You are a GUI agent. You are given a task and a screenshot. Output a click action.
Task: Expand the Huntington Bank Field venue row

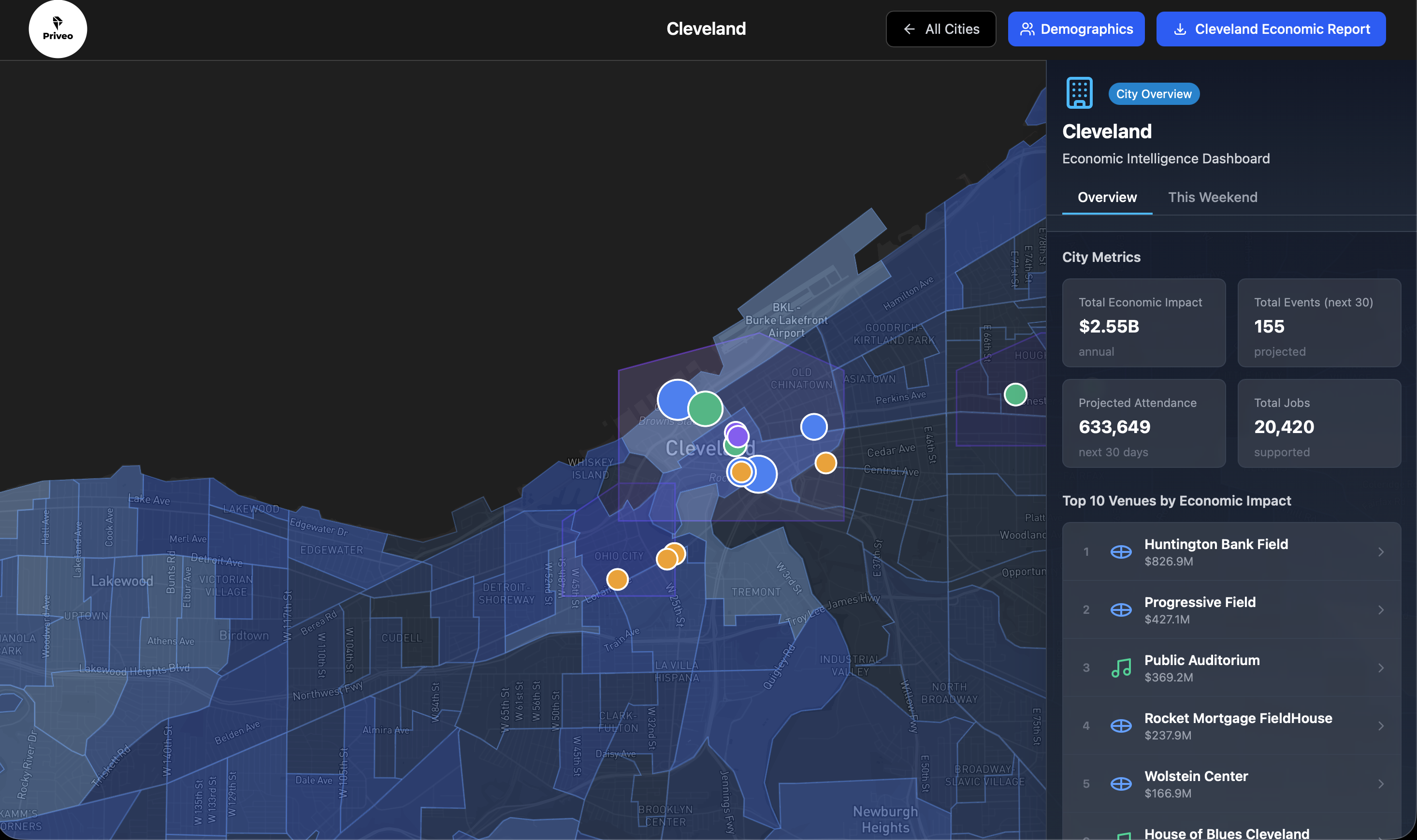point(1381,551)
